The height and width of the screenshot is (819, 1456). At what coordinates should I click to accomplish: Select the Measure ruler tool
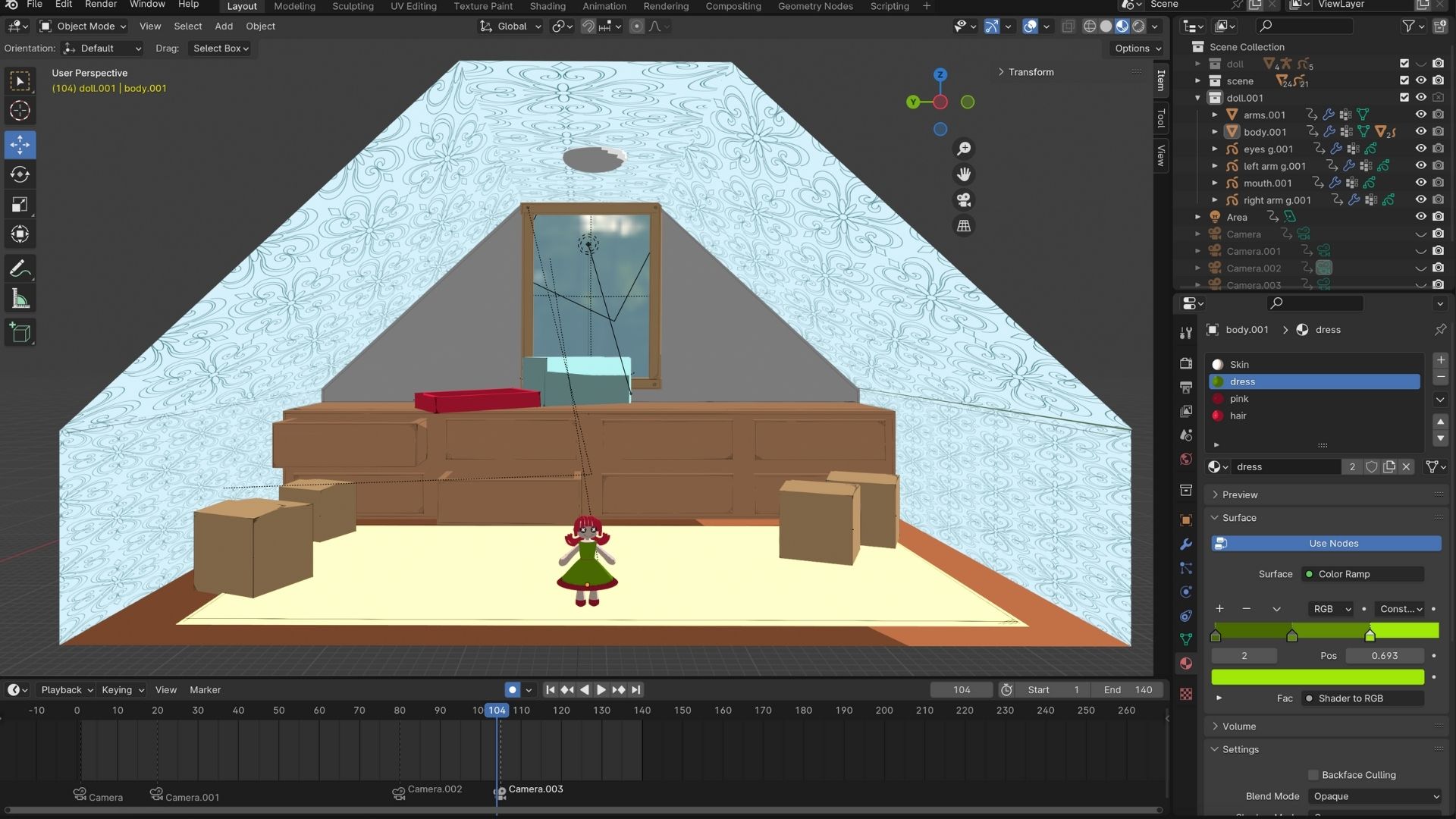point(20,300)
